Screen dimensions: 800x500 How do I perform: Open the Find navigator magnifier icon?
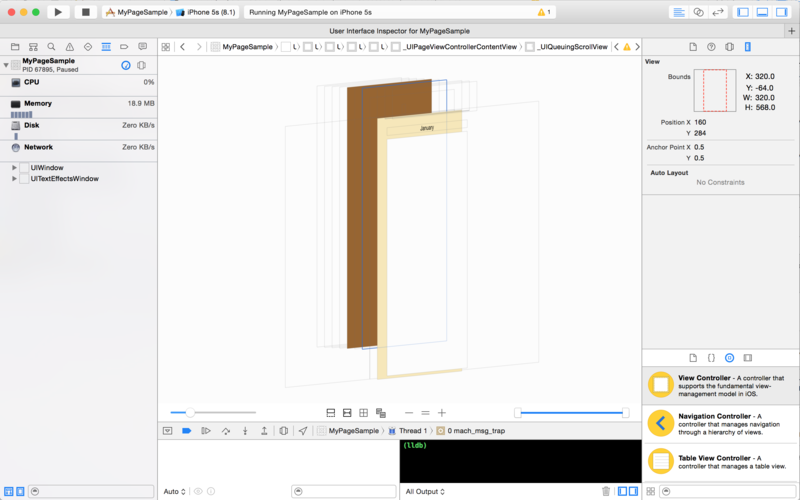tap(51, 47)
